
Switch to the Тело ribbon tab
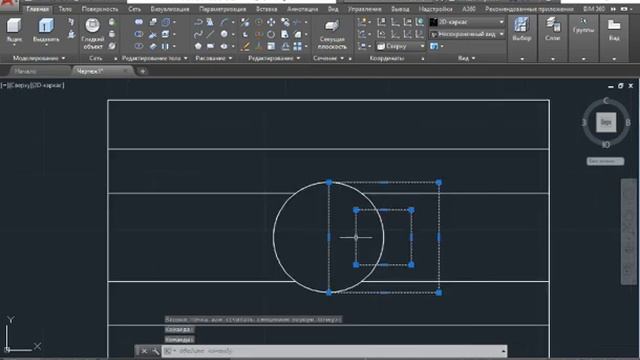pos(64,9)
